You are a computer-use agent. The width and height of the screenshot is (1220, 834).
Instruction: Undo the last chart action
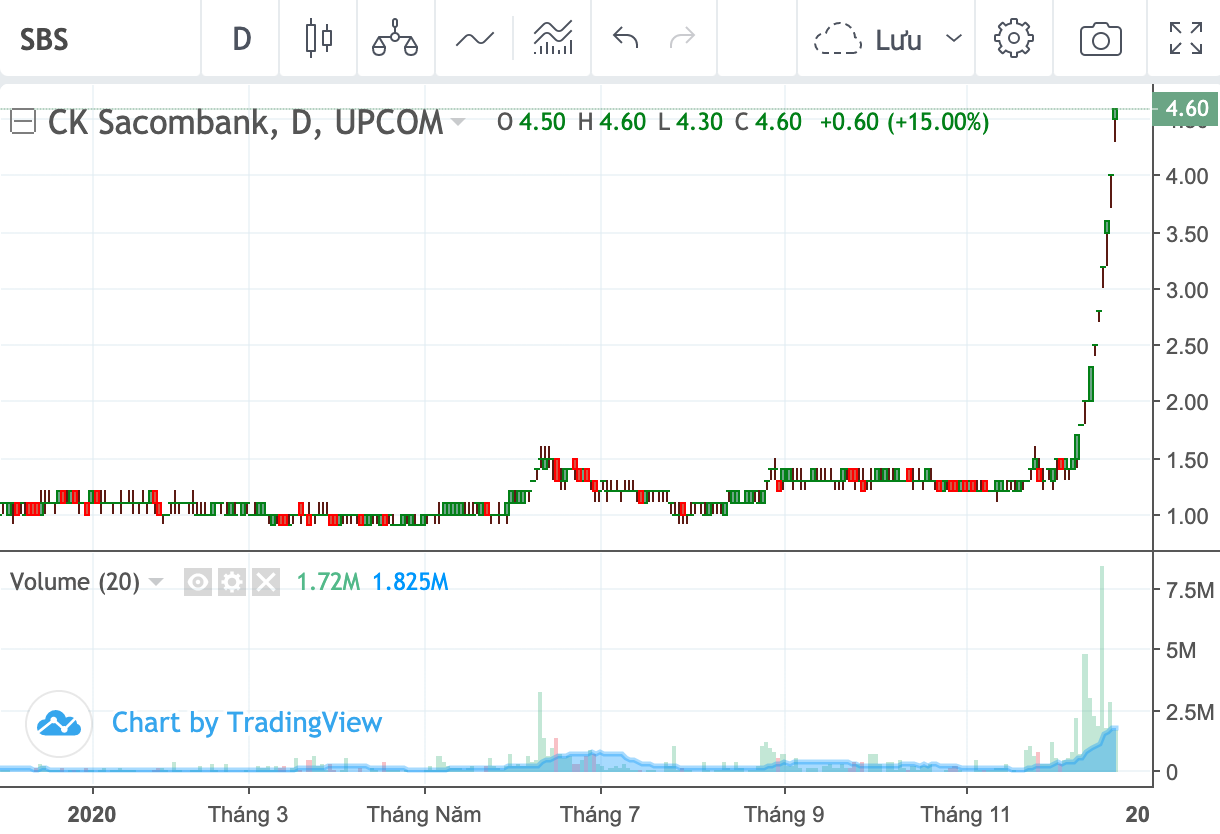click(x=626, y=40)
